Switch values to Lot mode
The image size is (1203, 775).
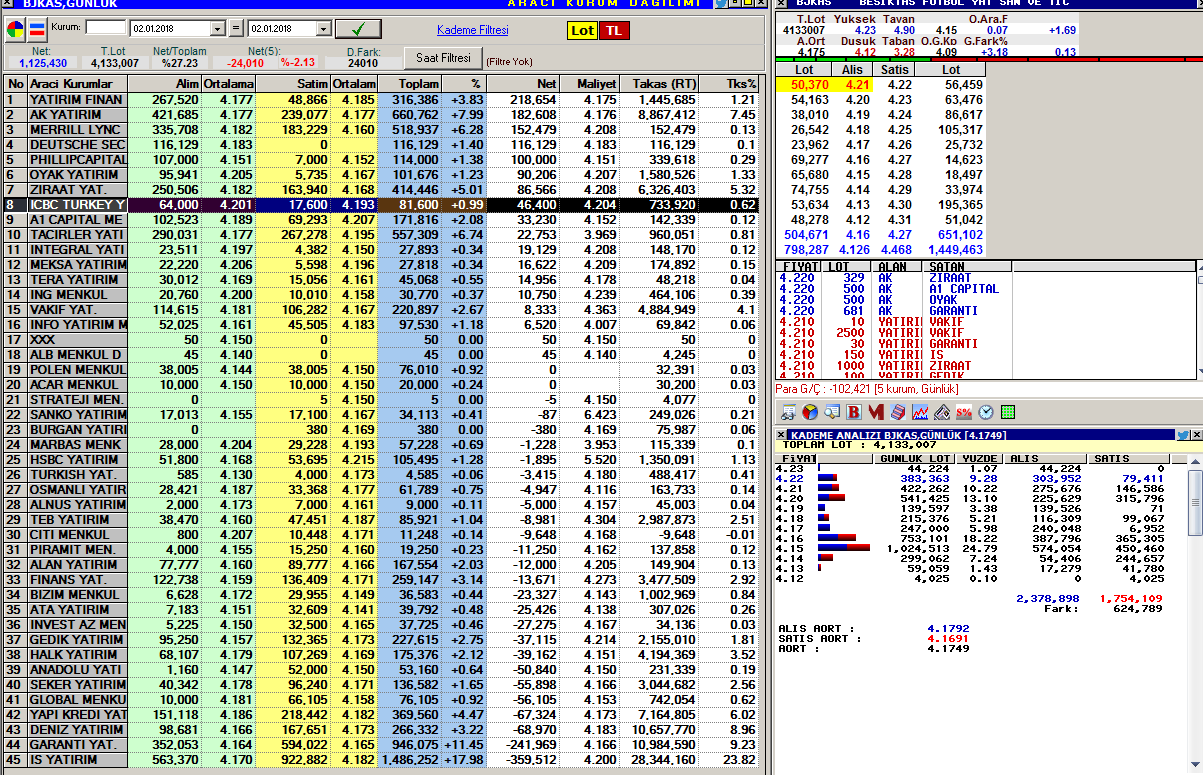(x=582, y=30)
